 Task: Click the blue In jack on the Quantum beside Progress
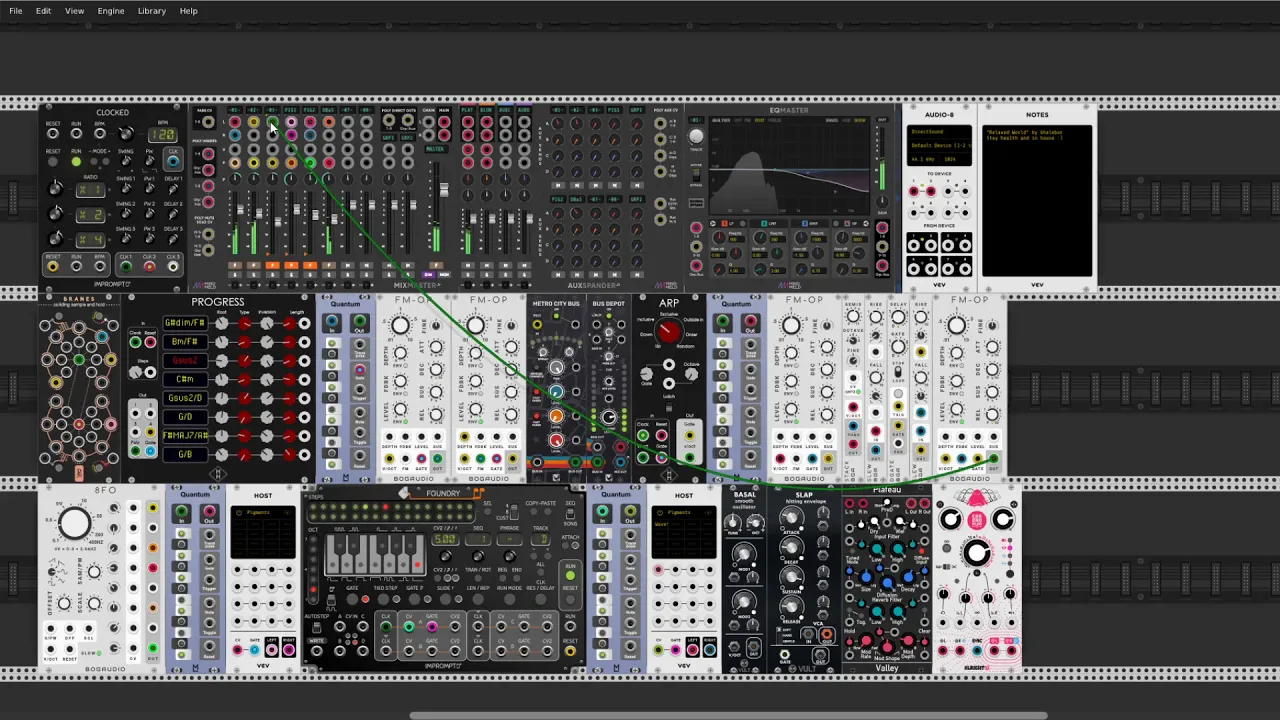point(331,321)
